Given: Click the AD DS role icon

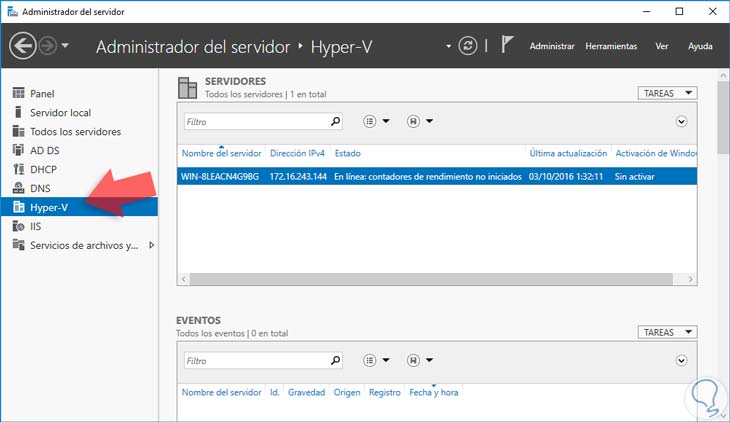Looking at the screenshot, I should coord(19,150).
